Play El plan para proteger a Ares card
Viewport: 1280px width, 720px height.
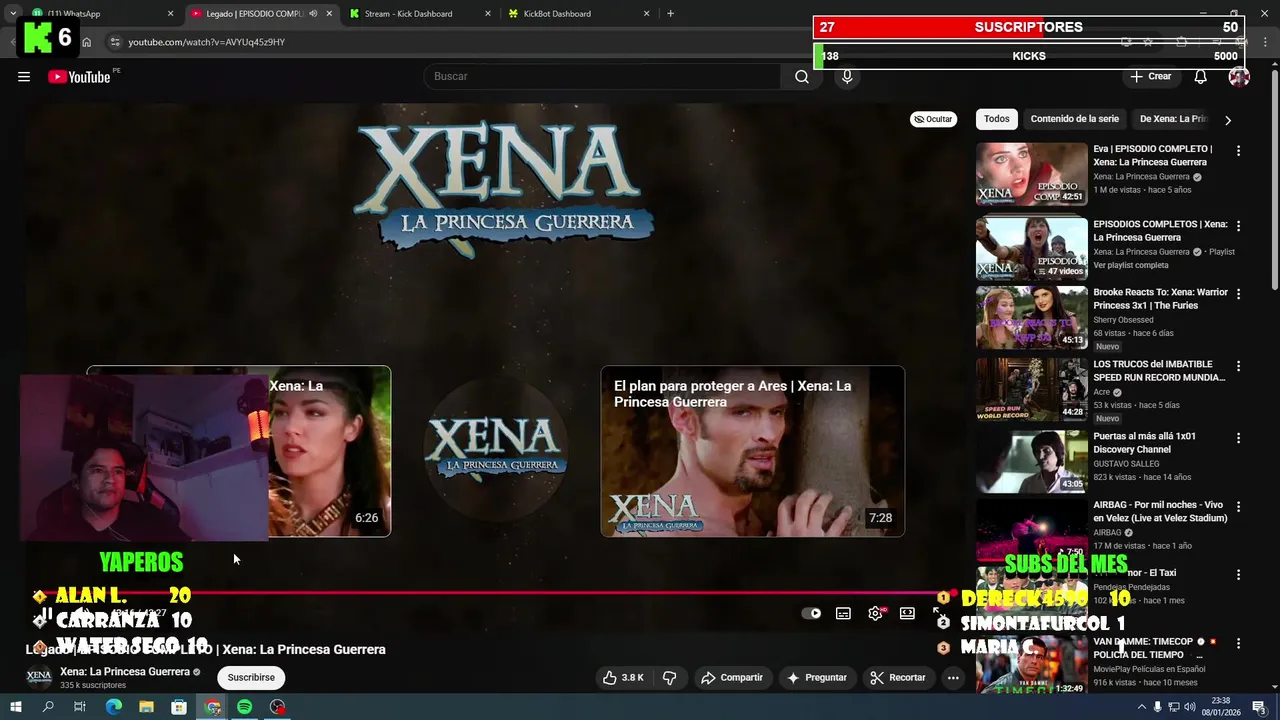[x=753, y=451]
